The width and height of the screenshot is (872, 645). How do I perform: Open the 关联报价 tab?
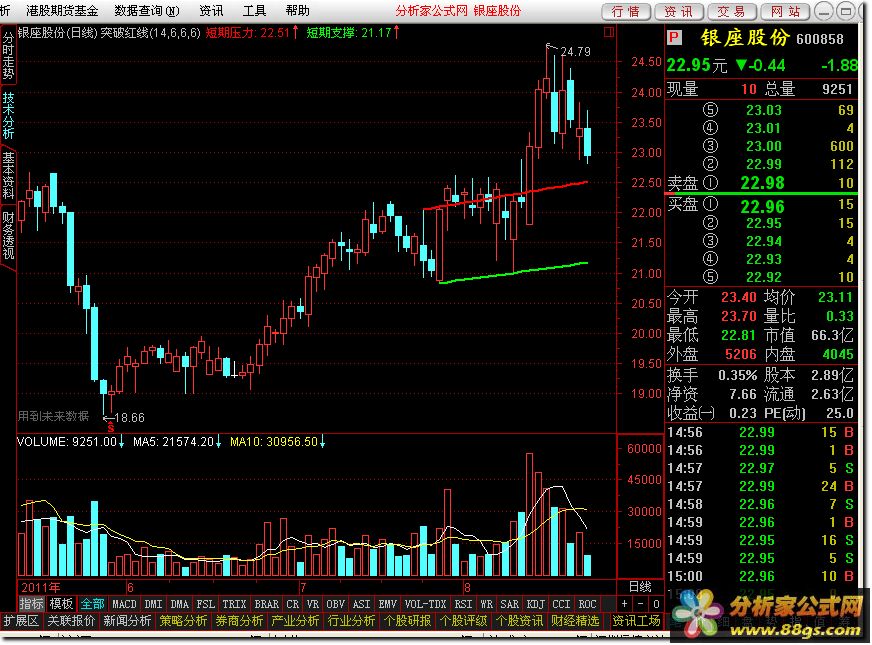coord(71,621)
